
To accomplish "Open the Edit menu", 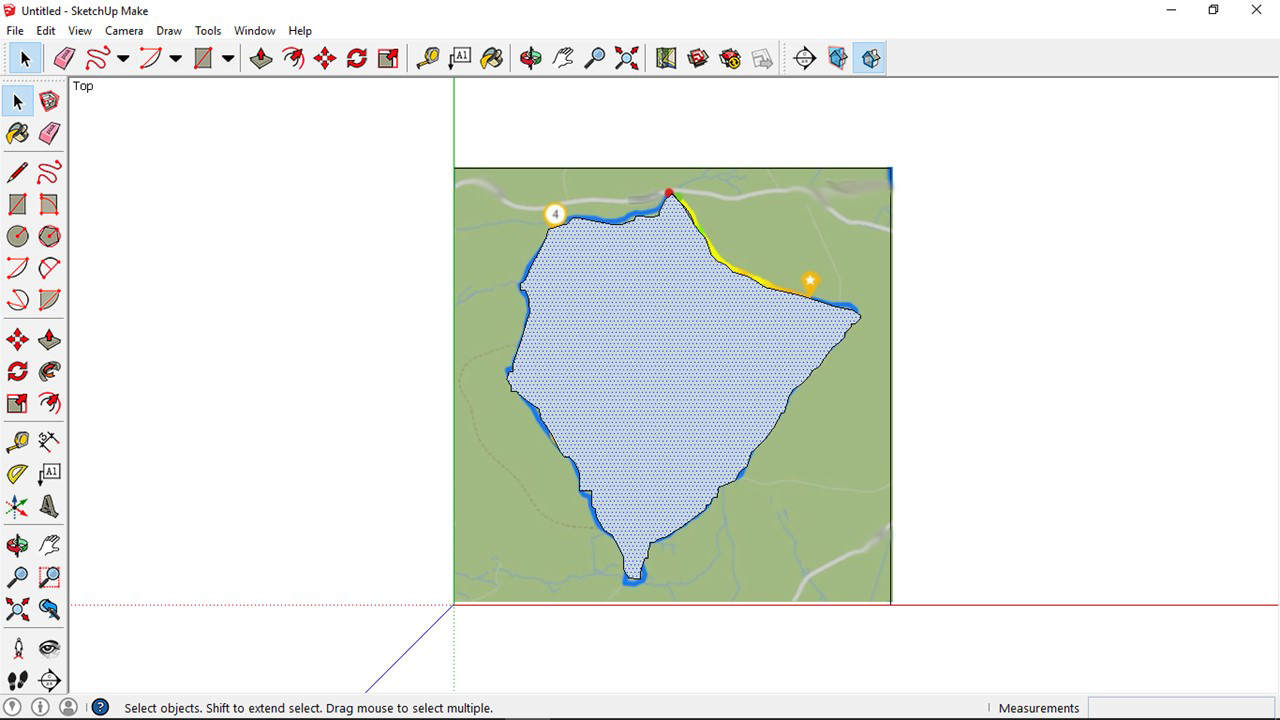I will (x=46, y=31).
